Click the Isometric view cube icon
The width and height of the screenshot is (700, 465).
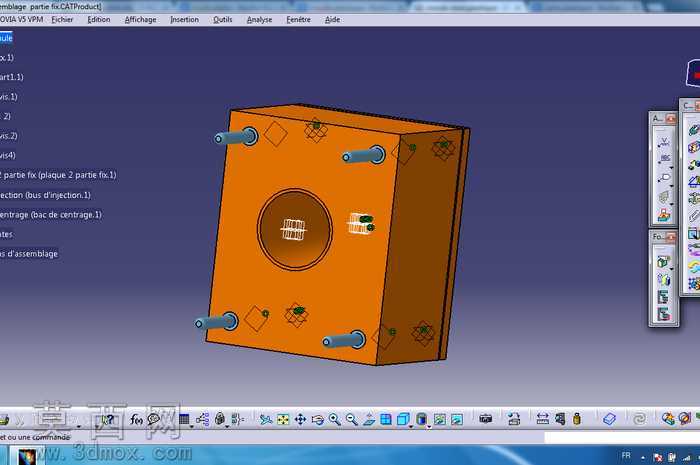coord(403,419)
